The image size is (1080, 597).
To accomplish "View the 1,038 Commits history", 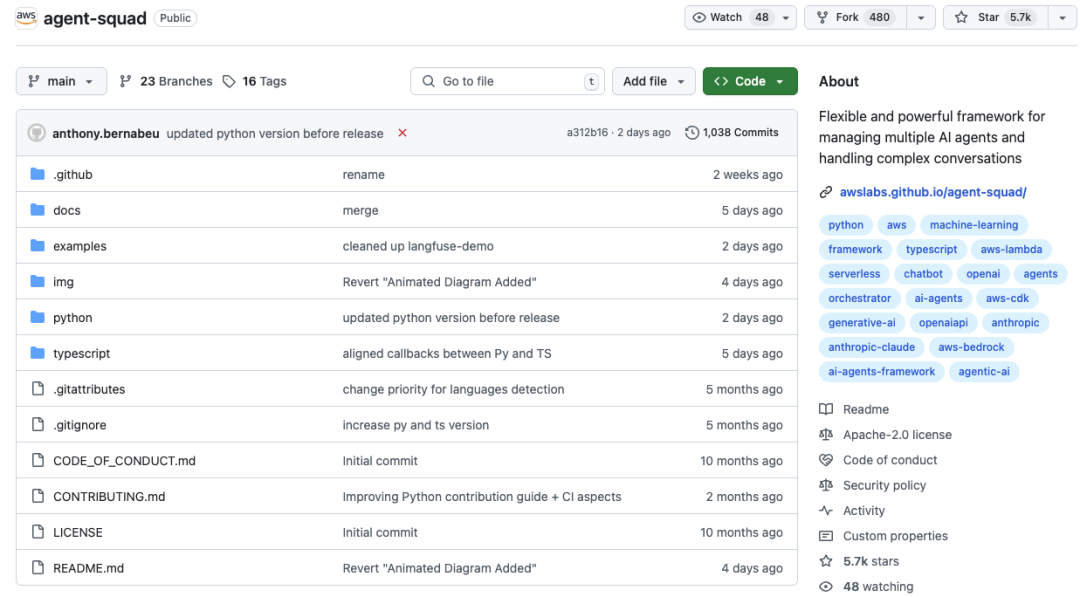I will pyautogui.click(x=731, y=132).
